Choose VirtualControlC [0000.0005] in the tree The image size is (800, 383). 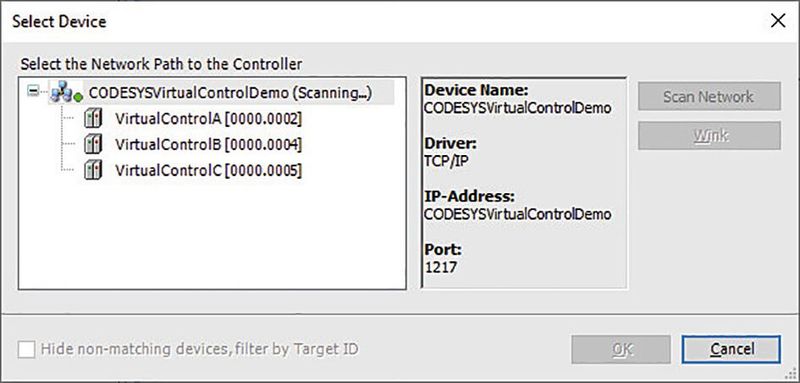(208, 170)
